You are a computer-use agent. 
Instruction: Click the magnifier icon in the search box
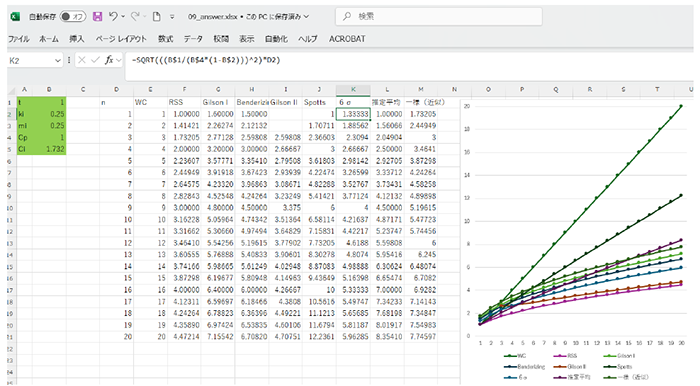click(347, 17)
